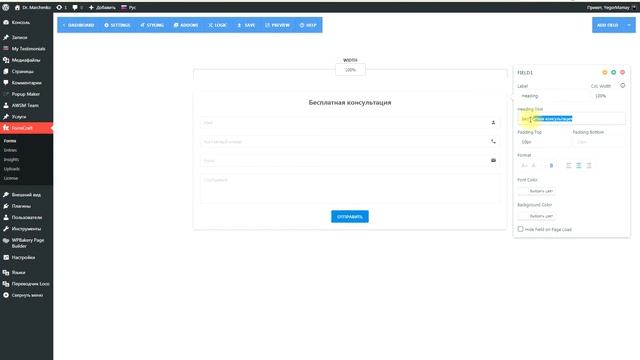The height and width of the screenshot is (360, 640).
Task: Open the Font Color picker
Action: point(537,191)
